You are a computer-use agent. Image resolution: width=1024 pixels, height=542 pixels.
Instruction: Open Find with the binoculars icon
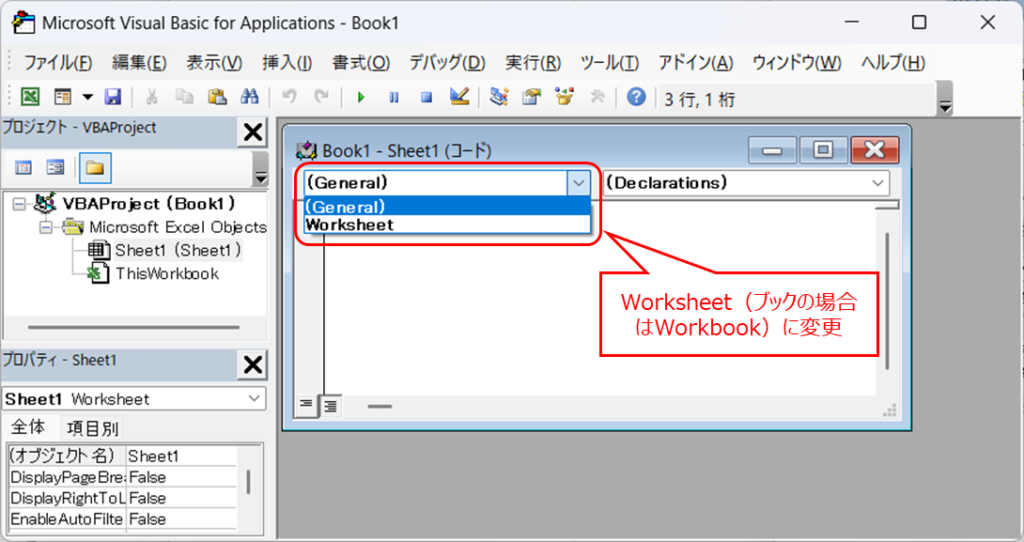(249, 97)
